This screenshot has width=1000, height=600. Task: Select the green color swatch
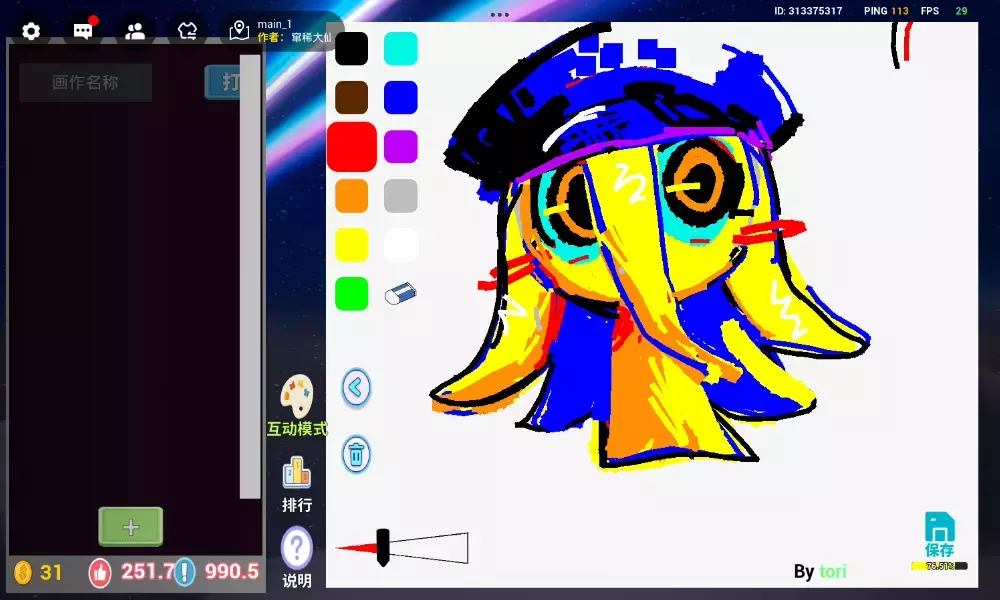351,294
